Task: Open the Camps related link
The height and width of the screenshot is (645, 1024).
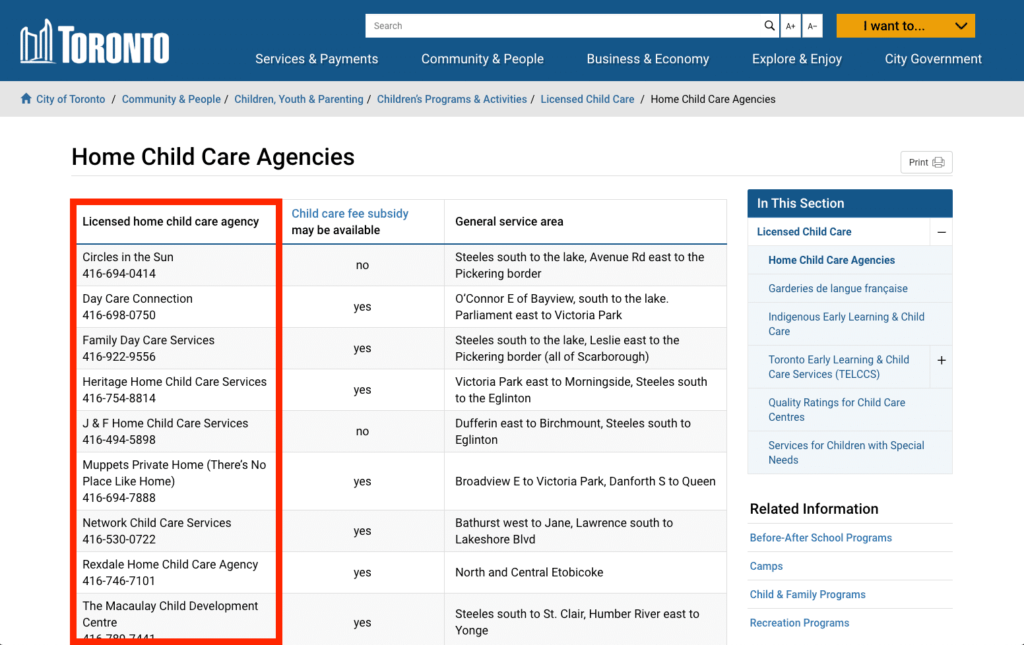Action: click(766, 566)
